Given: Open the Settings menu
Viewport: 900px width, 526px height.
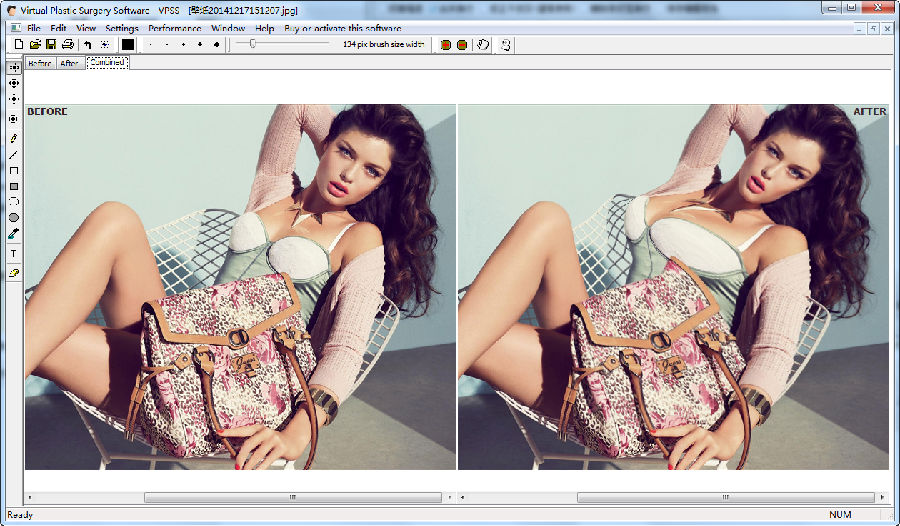Looking at the screenshot, I should [122, 28].
